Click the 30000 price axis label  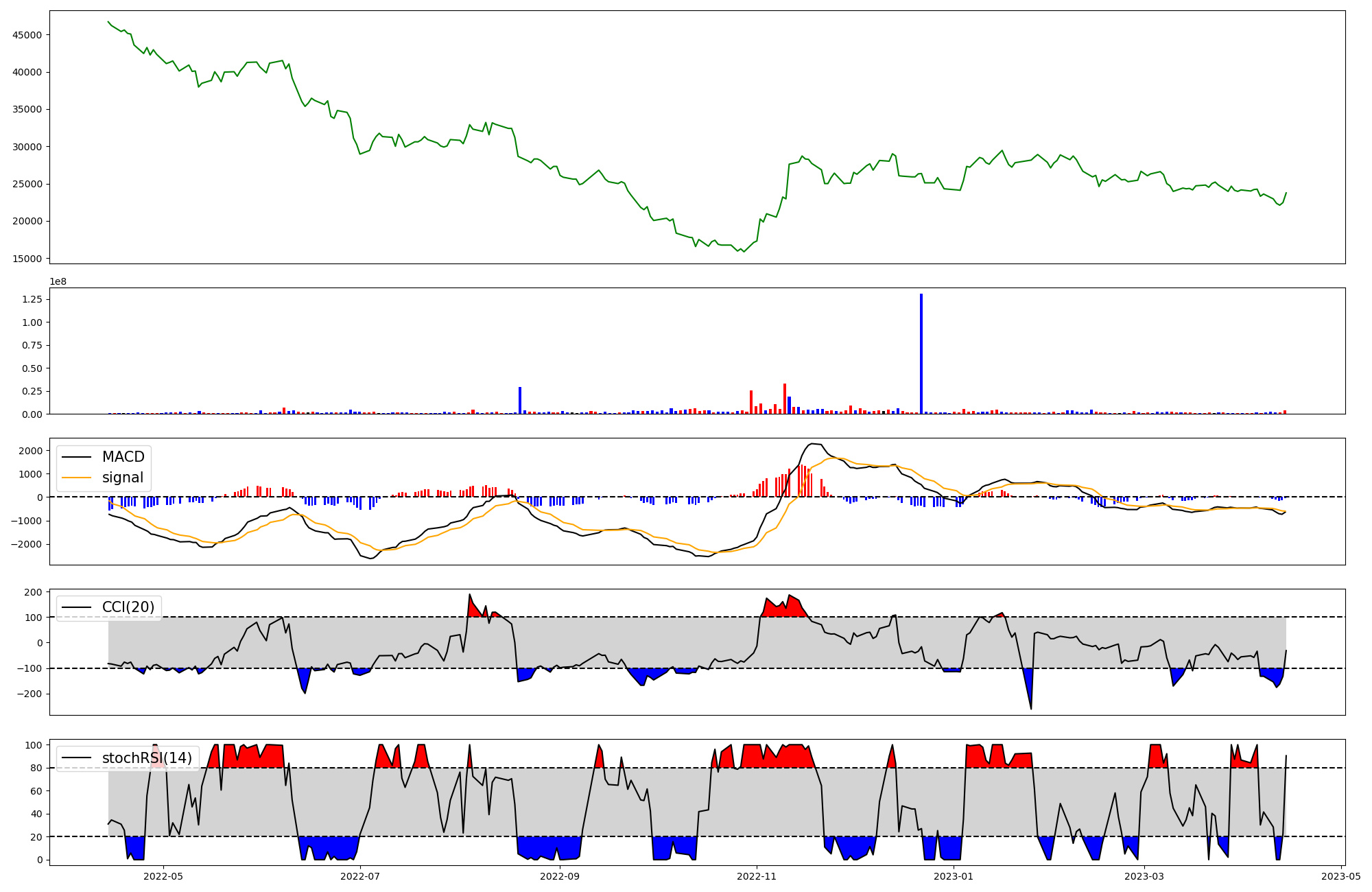(27, 147)
